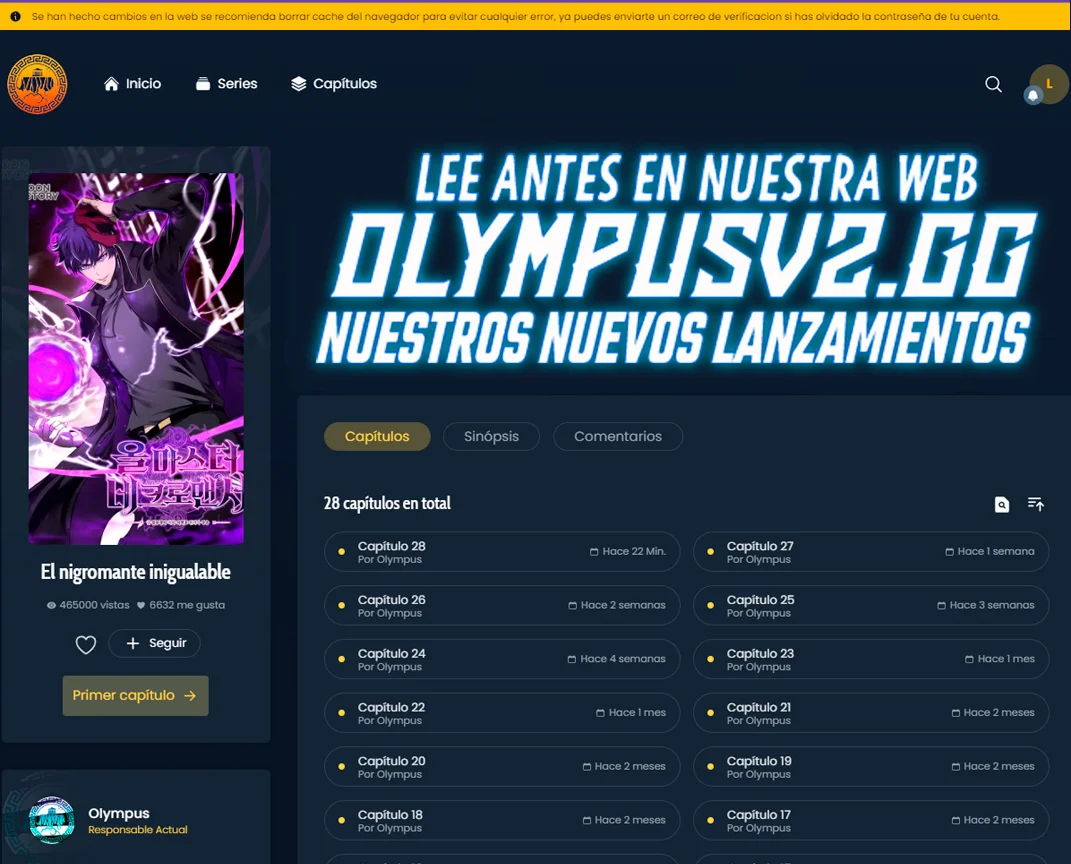The width and height of the screenshot is (1071, 864).
Task: Toggle chapter sort order icon
Action: click(1036, 504)
